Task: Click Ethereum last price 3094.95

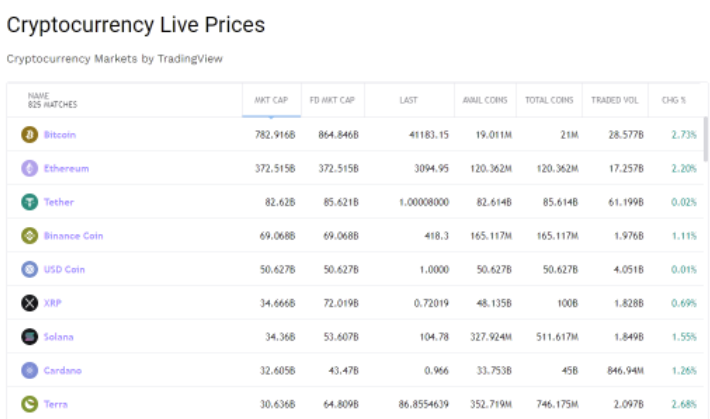Action: pyautogui.click(x=432, y=169)
